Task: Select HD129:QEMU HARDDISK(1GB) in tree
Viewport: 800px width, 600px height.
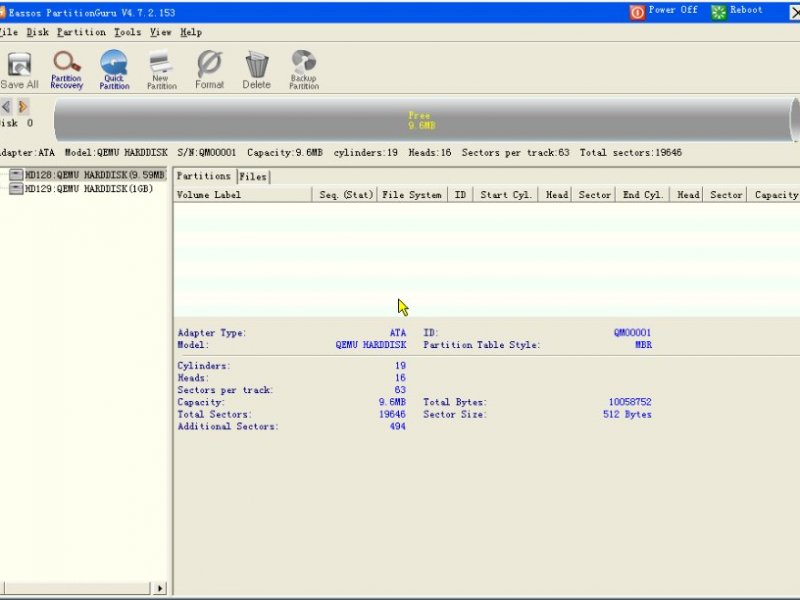Action: click(x=89, y=189)
